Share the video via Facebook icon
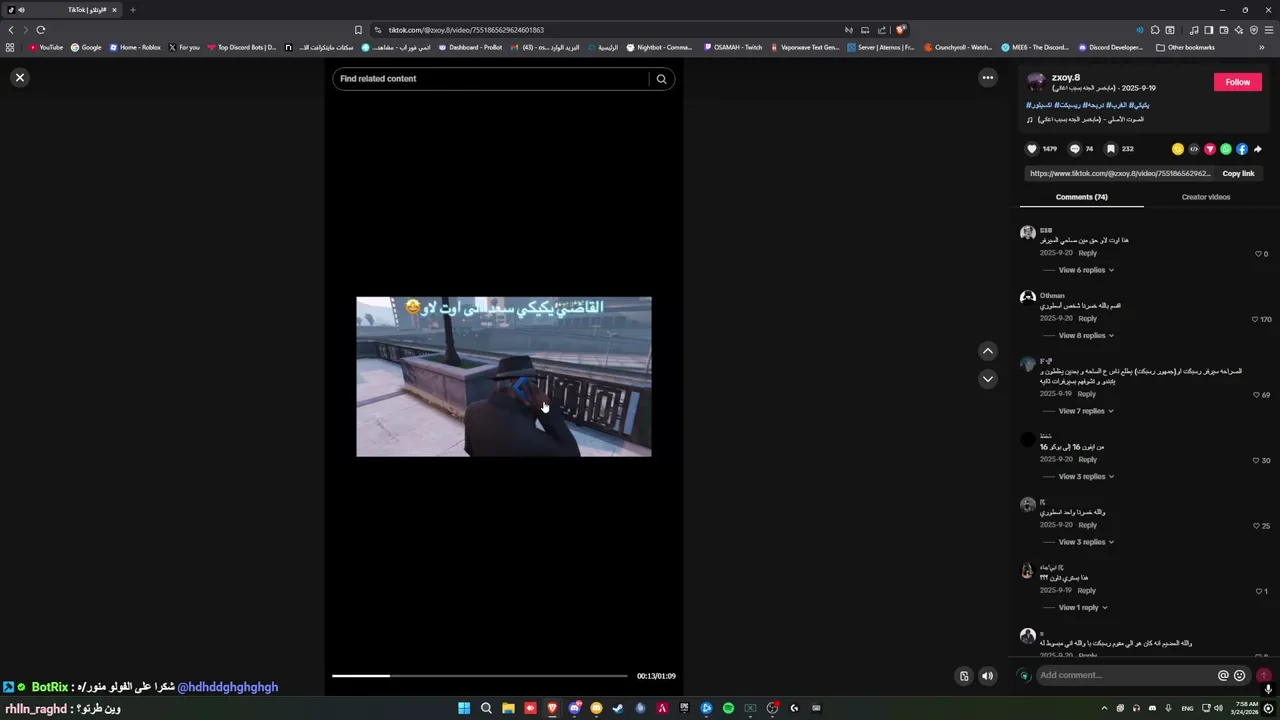 (1242, 149)
